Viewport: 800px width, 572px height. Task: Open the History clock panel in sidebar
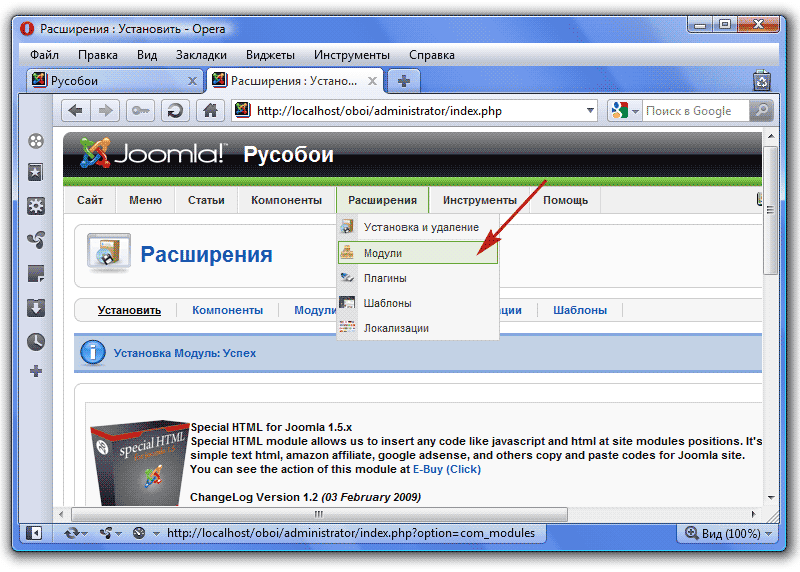pyautogui.click(x=36, y=341)
